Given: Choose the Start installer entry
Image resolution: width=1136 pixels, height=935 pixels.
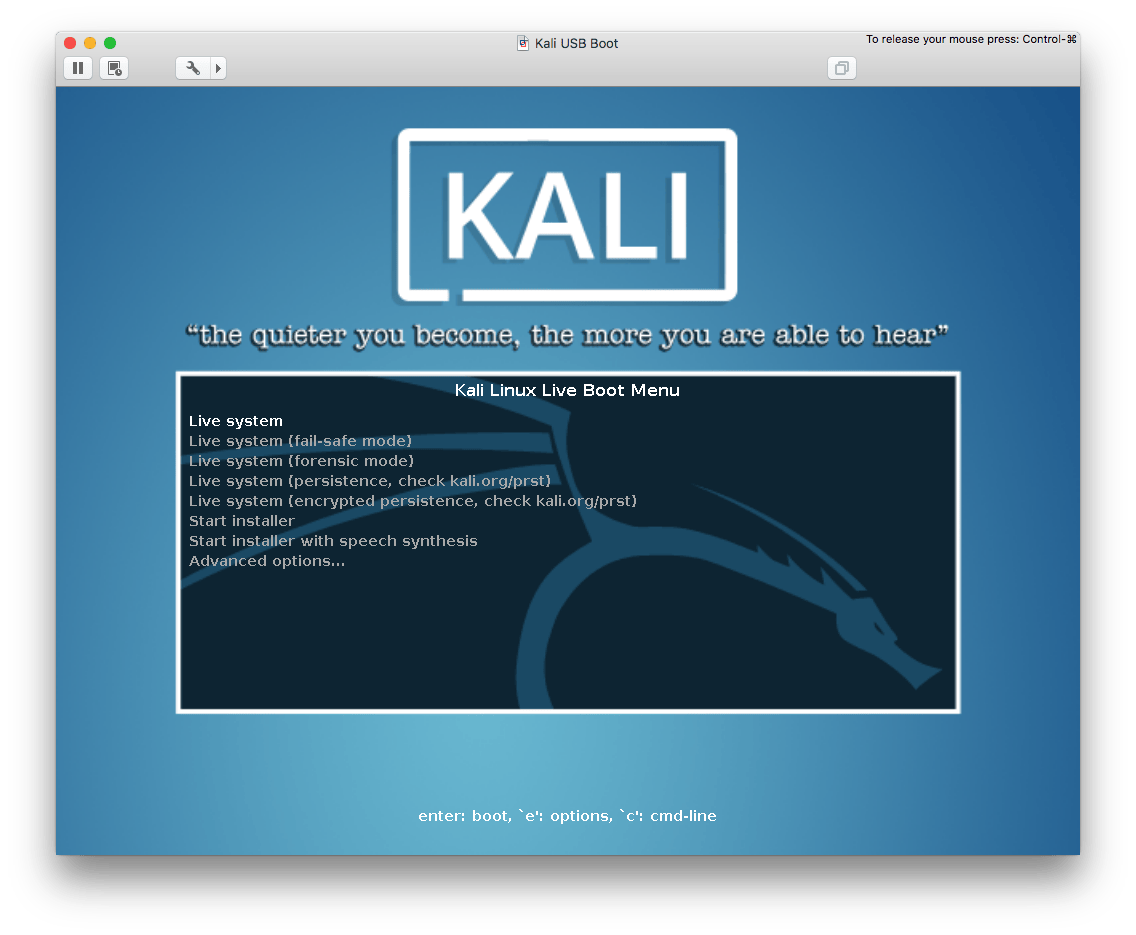Looking at the screenshot, I should pos(242,521).
